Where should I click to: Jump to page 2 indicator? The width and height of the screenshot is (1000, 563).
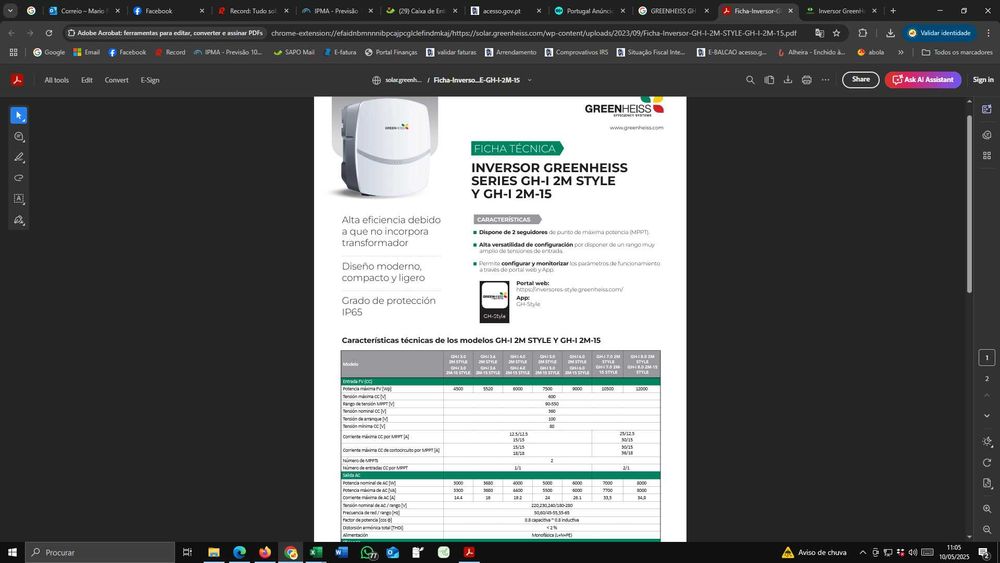coord(987,379)
